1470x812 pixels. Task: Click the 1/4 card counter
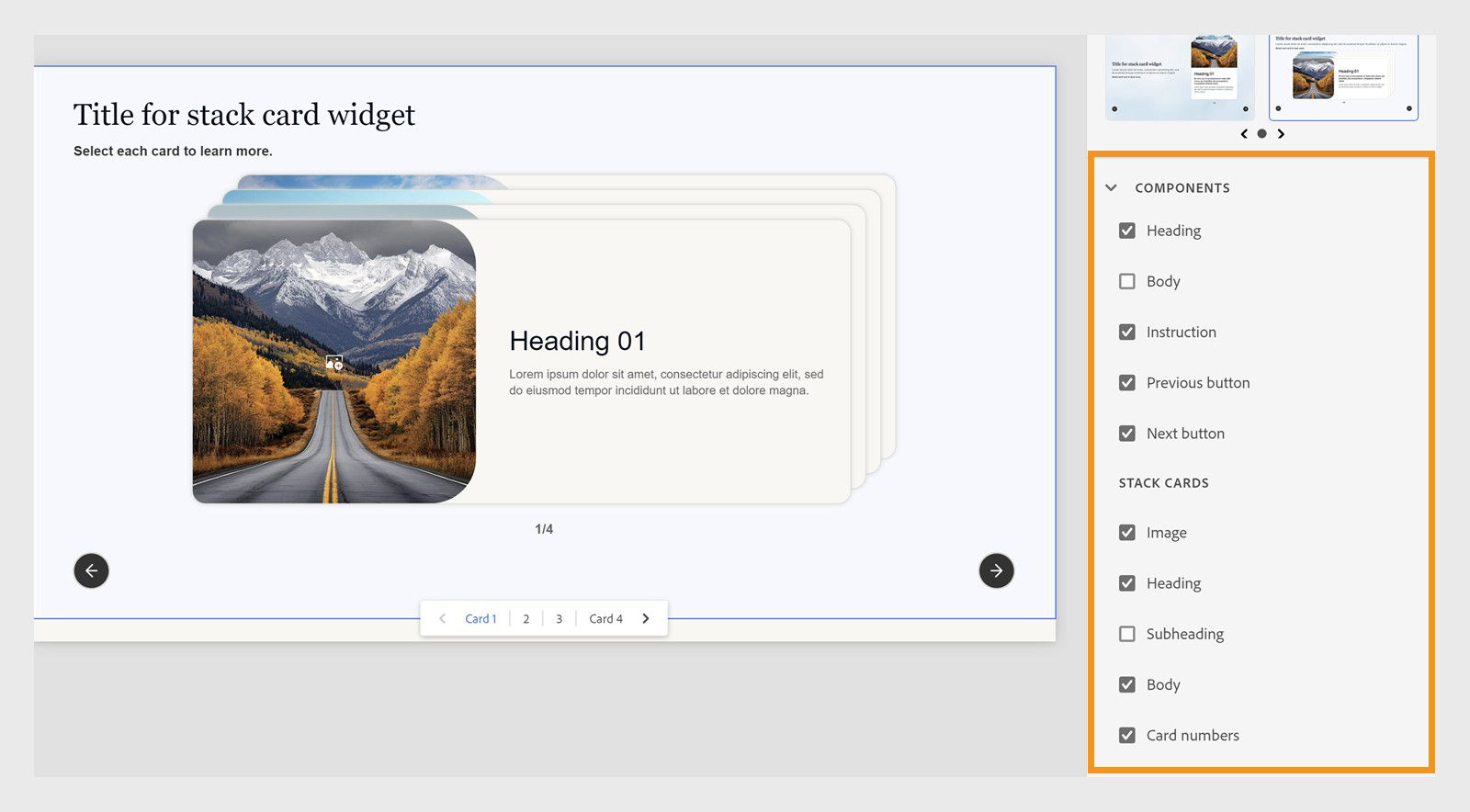[x=544, y=529]
